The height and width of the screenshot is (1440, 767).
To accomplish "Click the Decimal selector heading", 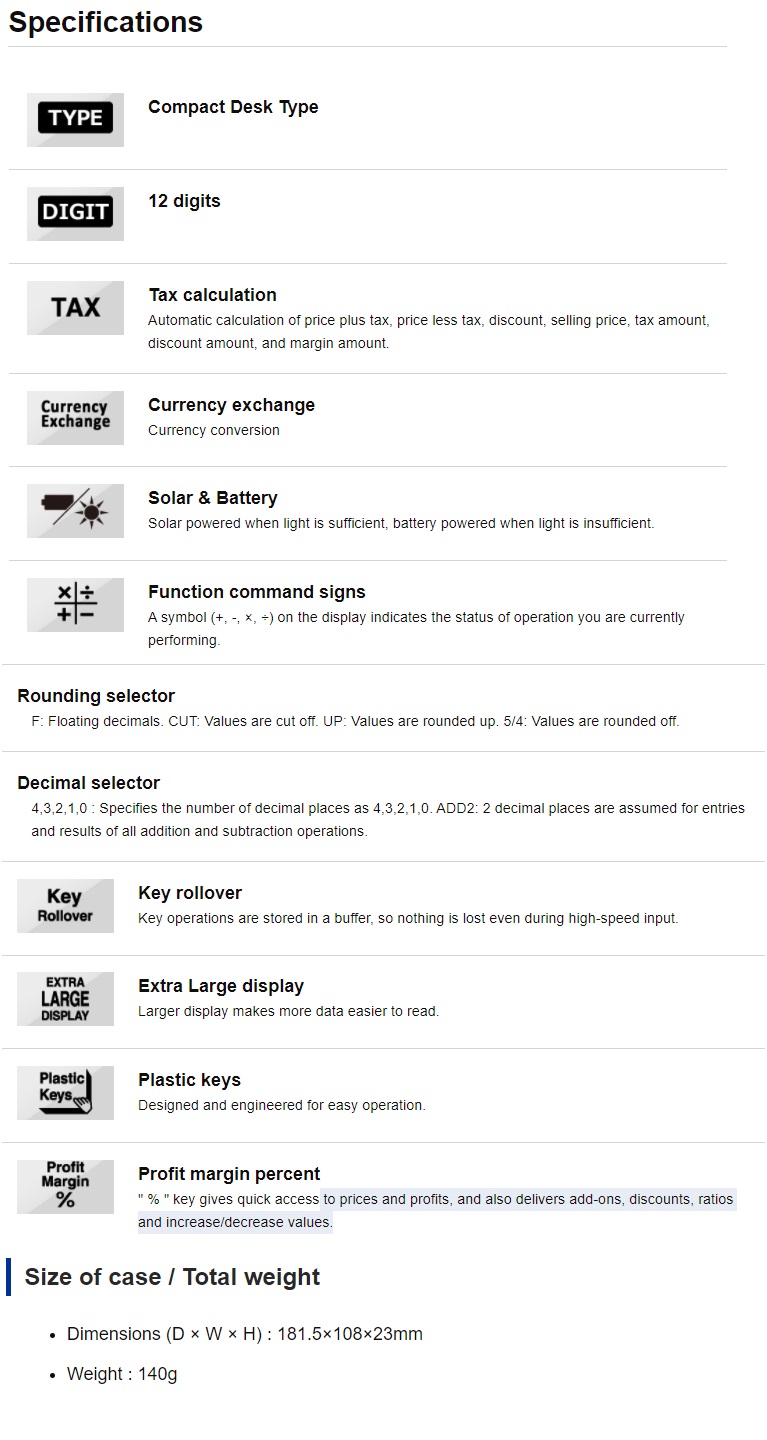I will 89,783.
